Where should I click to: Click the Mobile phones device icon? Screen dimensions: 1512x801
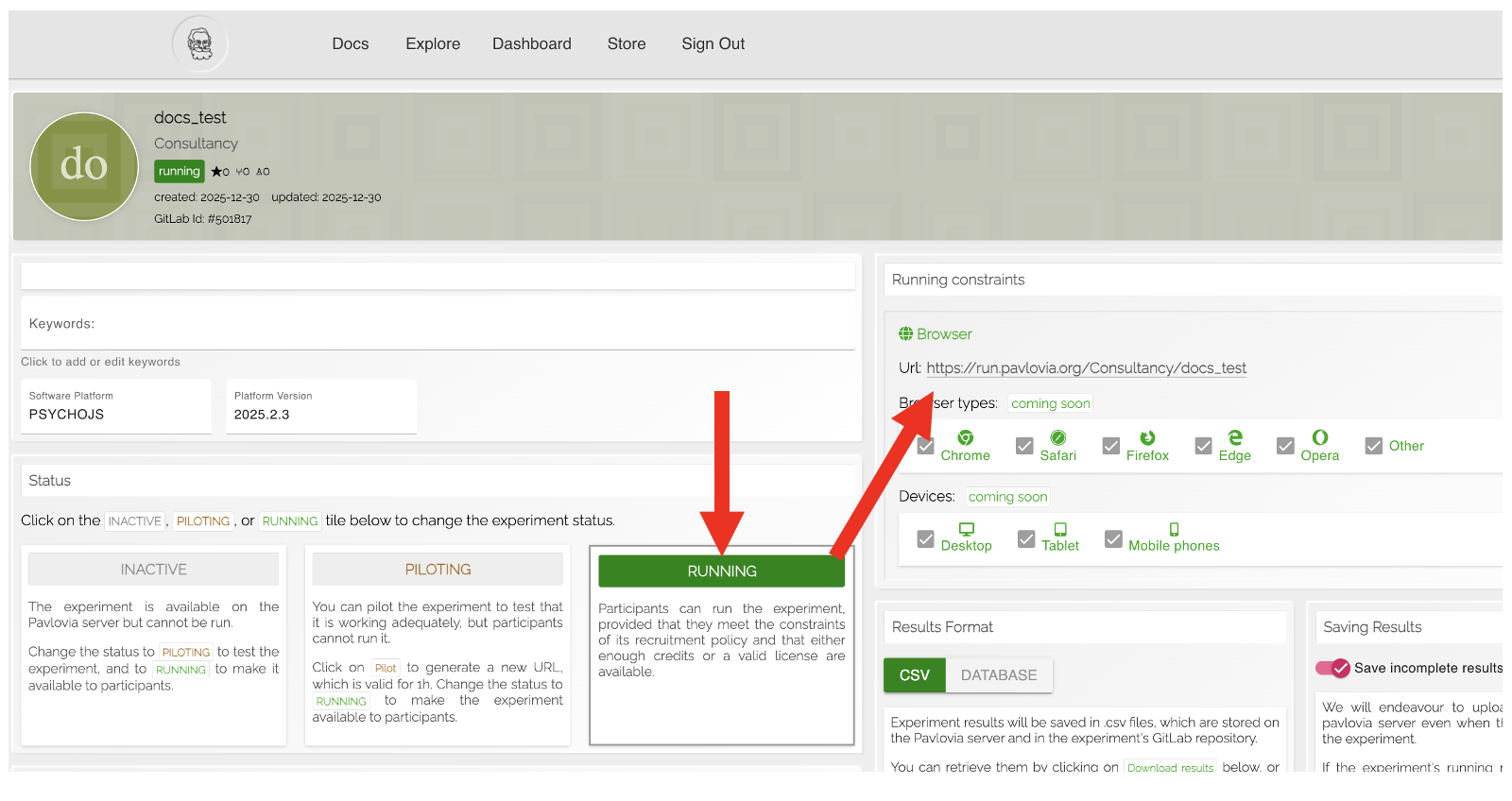[1174, 529]
